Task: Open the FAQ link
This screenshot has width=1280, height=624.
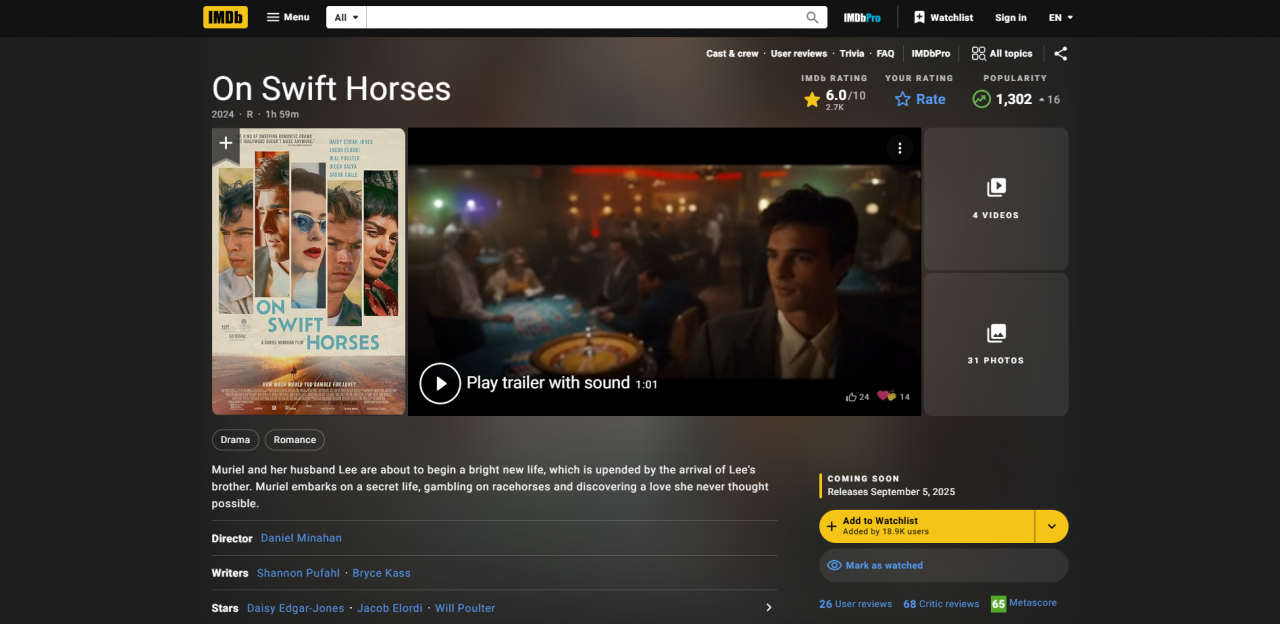Action: [x=886, y=54]
